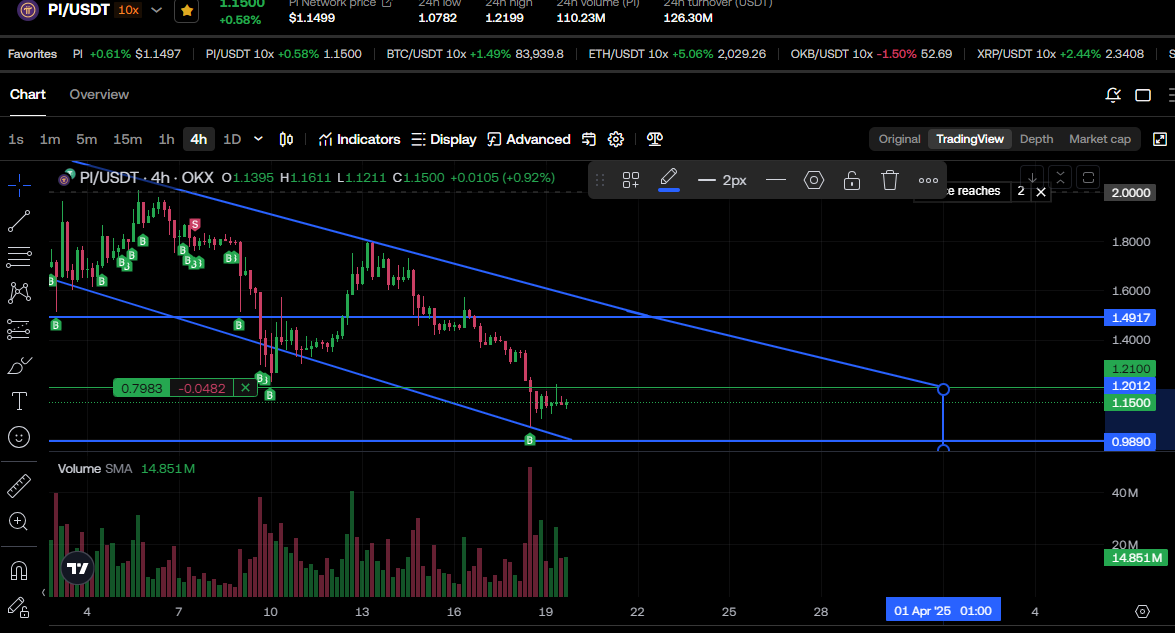Click the 0.9890 horizontal line price label
Viewport: 1175px width, 633px height.
pyautogui.click(x=1130, y=442)
